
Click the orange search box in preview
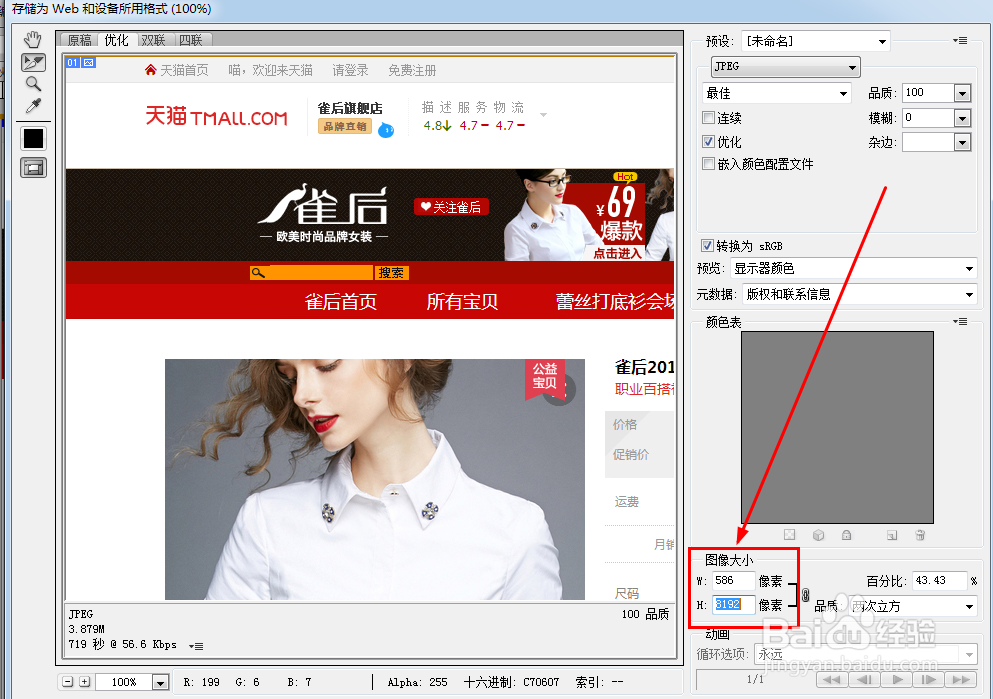coord(312,273)
